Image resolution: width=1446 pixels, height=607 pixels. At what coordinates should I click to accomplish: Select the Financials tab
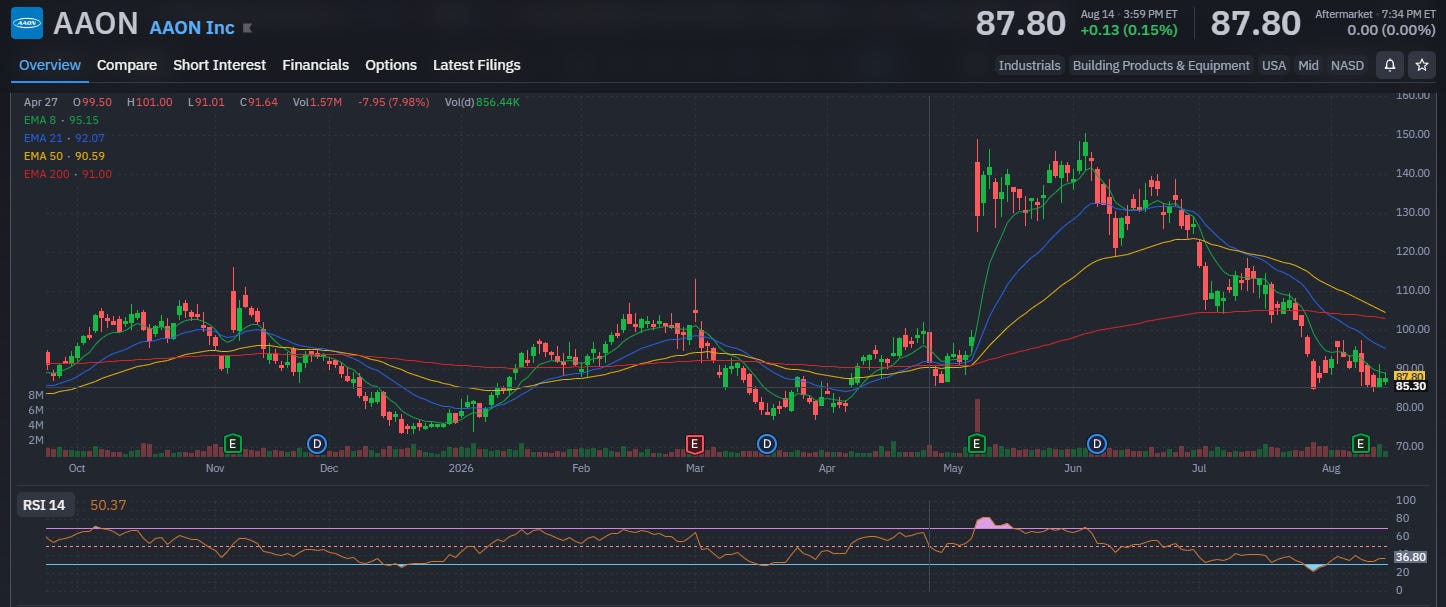point(315,65)
